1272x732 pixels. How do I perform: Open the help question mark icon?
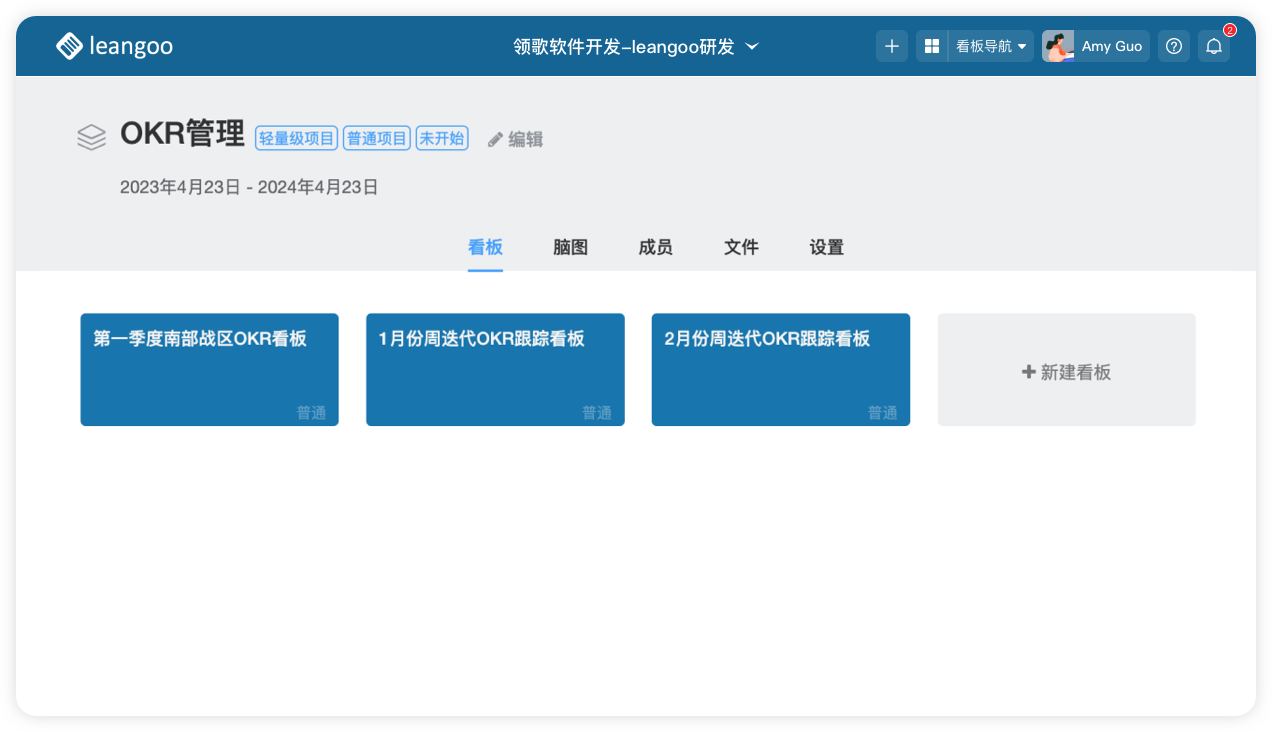click(x=1174, y=46)
